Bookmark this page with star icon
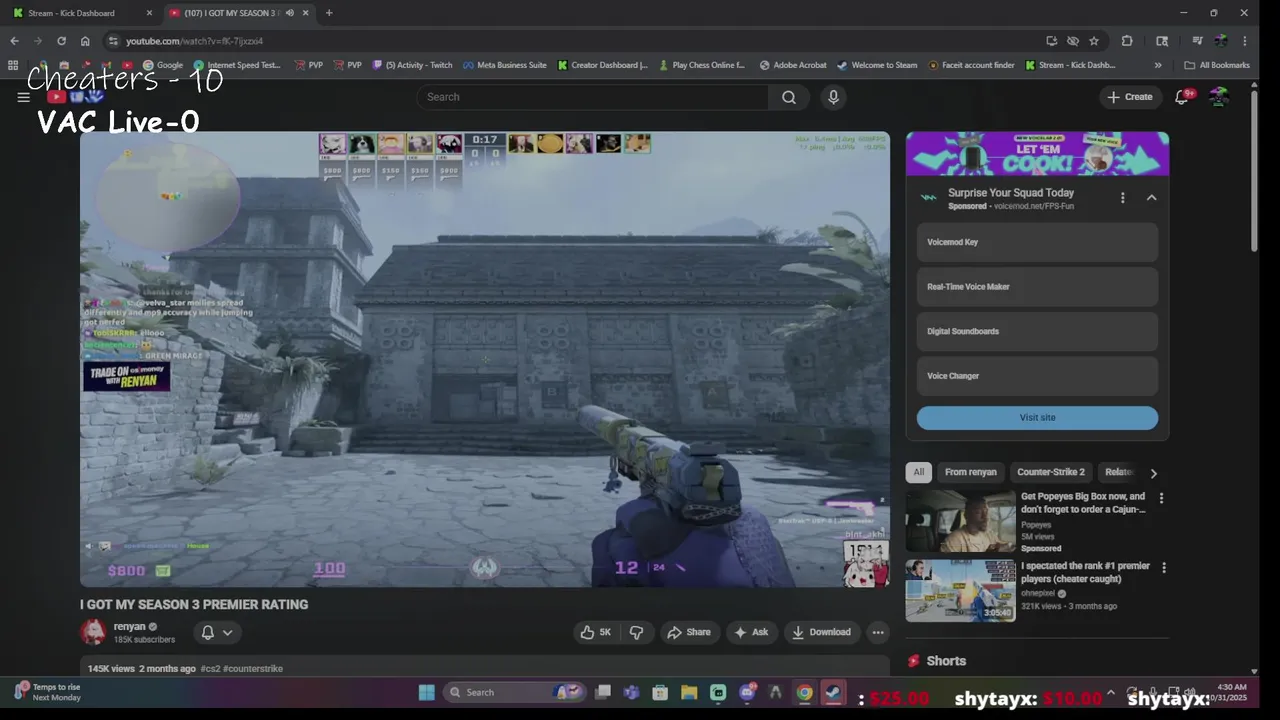 point(1094,41)
